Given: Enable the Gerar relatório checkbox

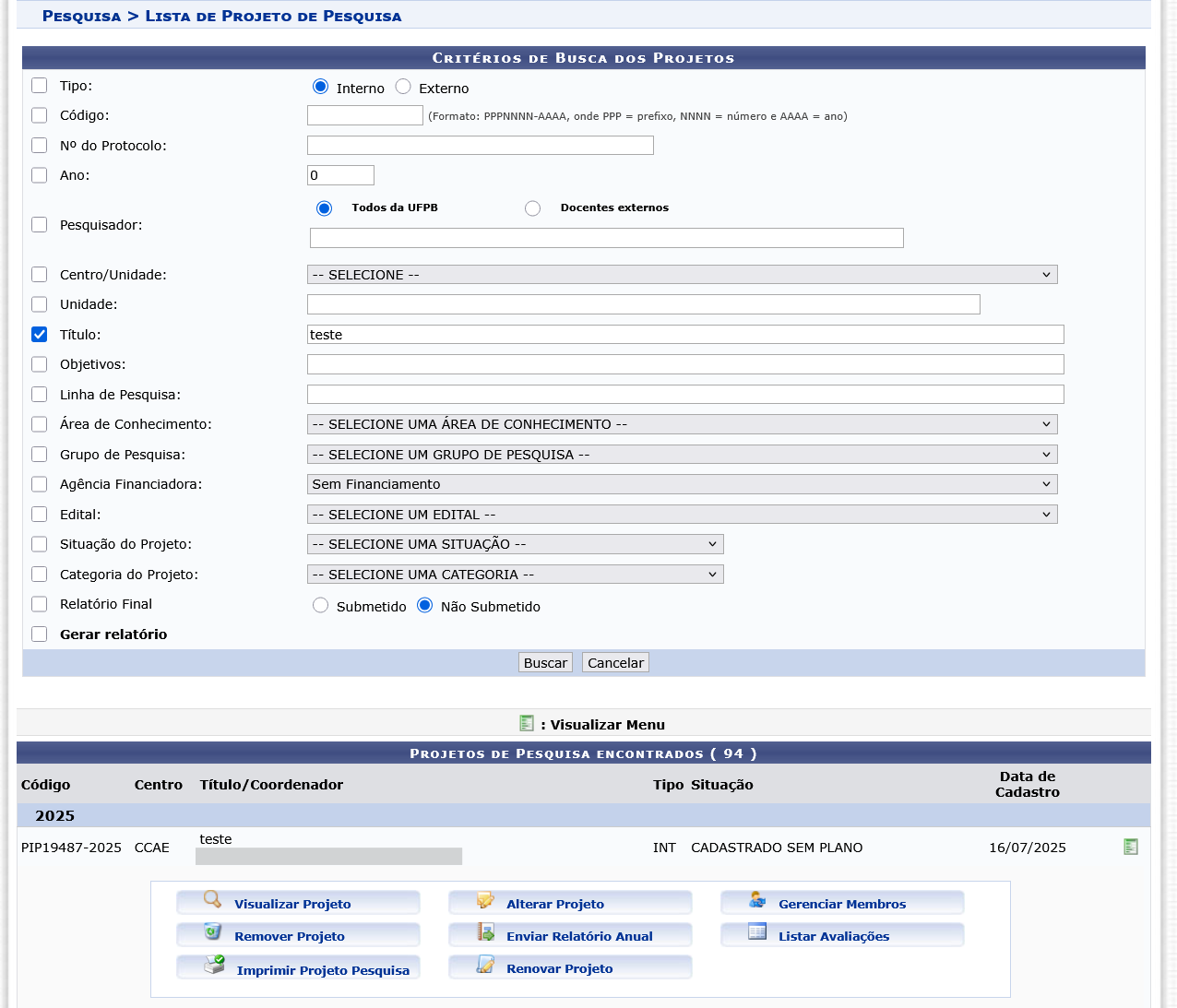Looking at the screenshot, I should (40, 634).
